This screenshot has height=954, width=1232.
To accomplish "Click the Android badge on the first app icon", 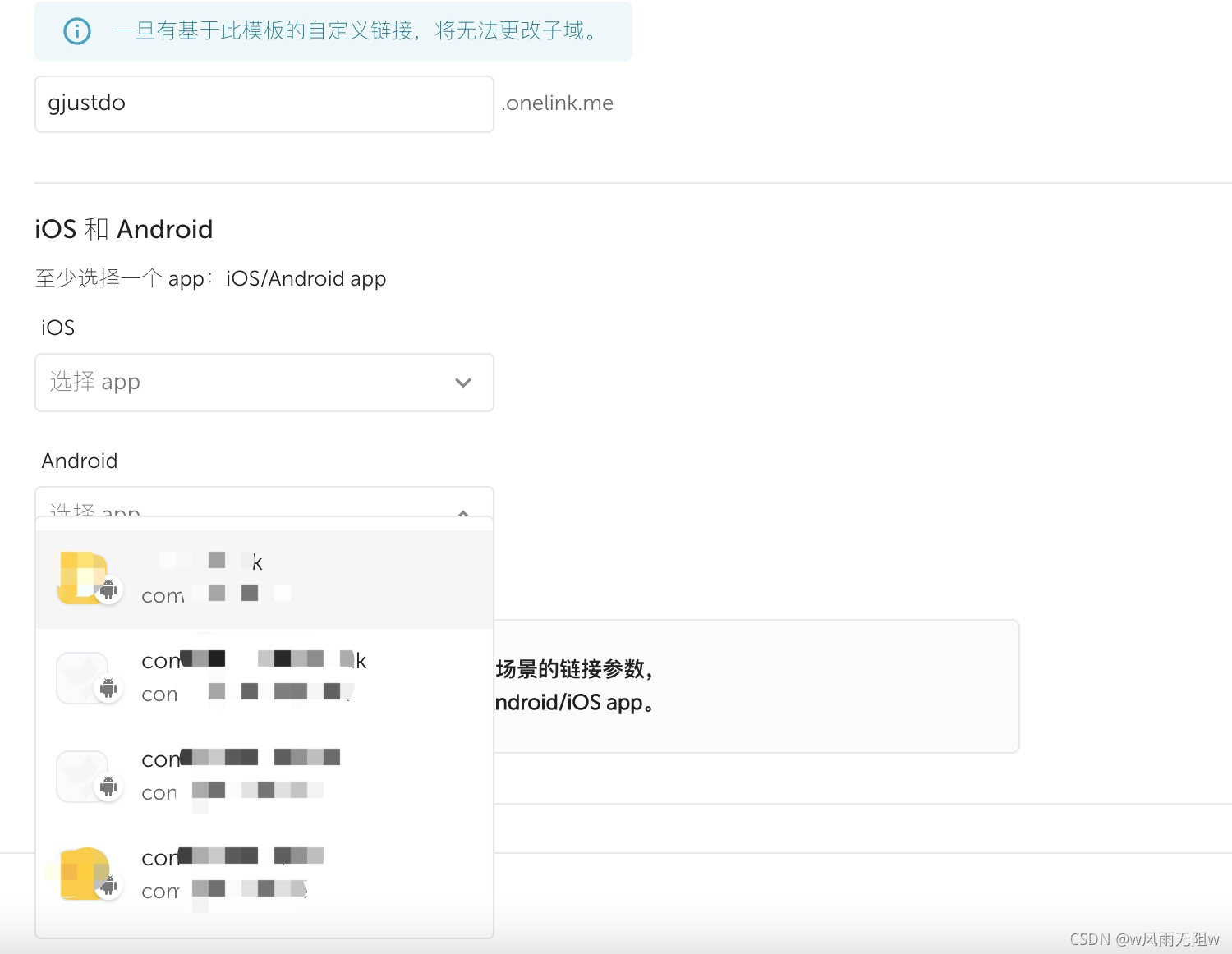I will click(x=108, y=589).
